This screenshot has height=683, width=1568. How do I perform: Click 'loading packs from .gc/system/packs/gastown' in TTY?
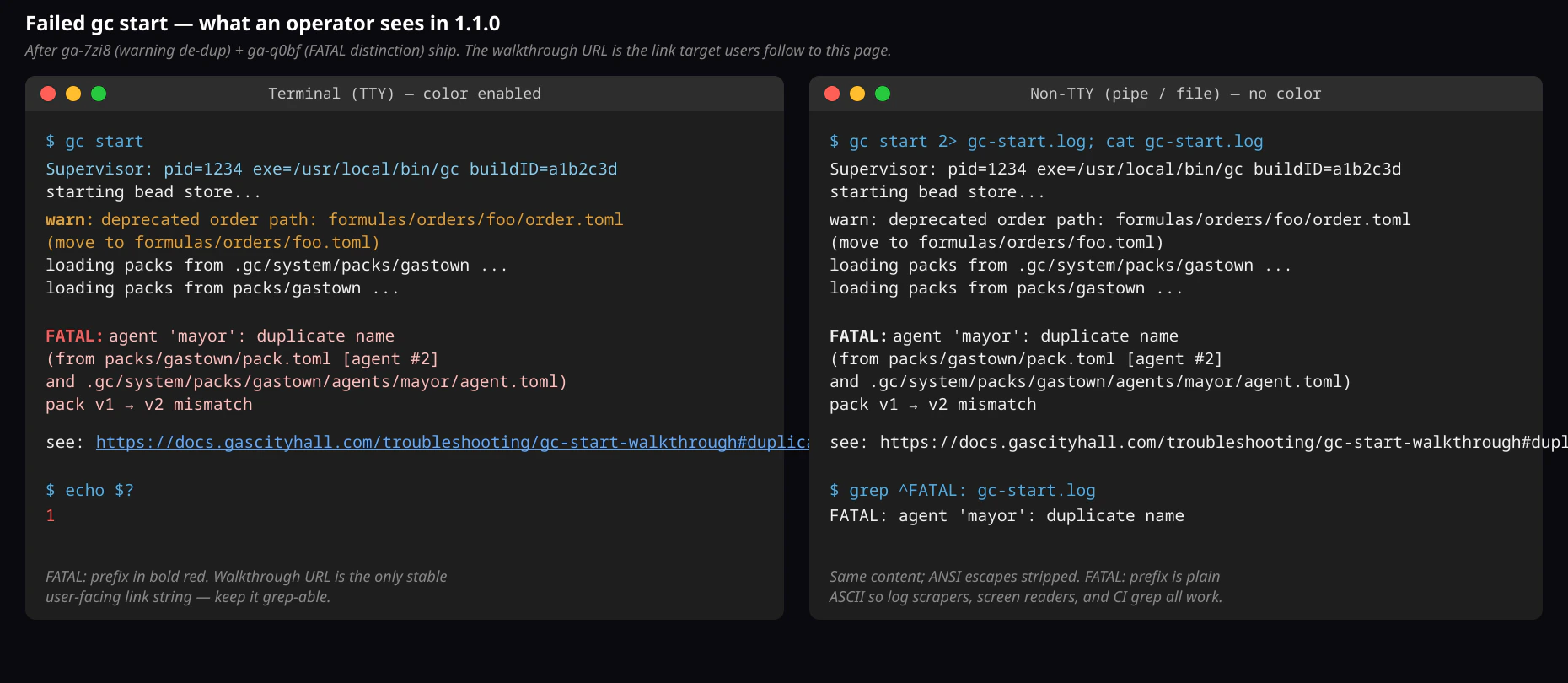[277, 266]
